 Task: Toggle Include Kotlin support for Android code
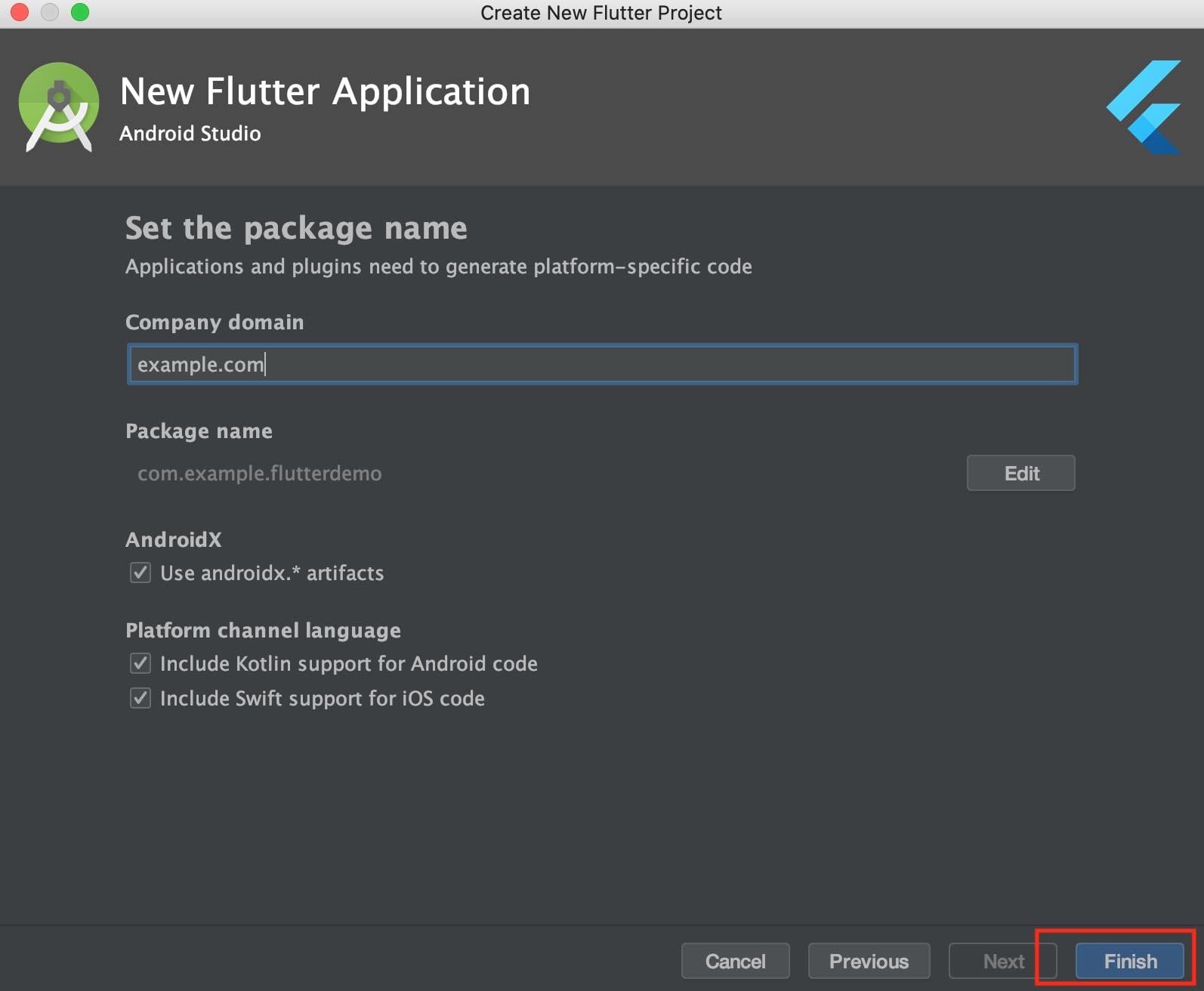pyautogui.click(x=140, y=663)
